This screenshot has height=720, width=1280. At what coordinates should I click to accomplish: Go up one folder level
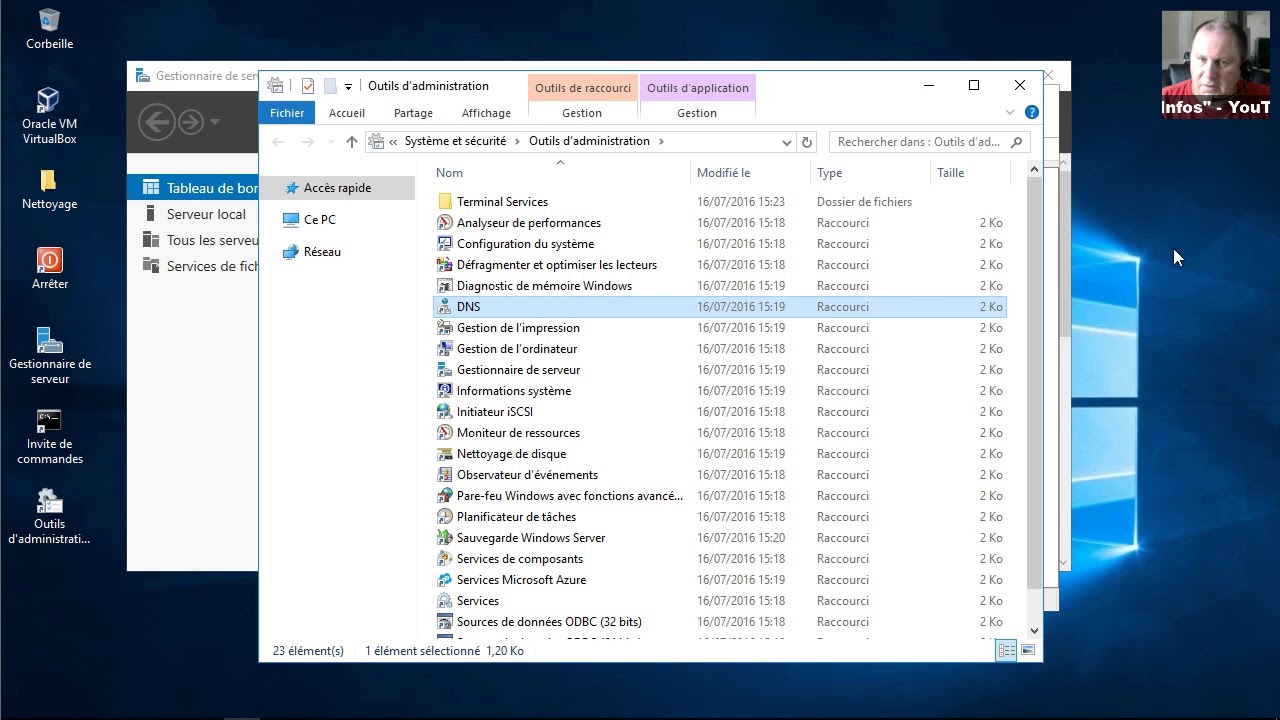point(352,142)
